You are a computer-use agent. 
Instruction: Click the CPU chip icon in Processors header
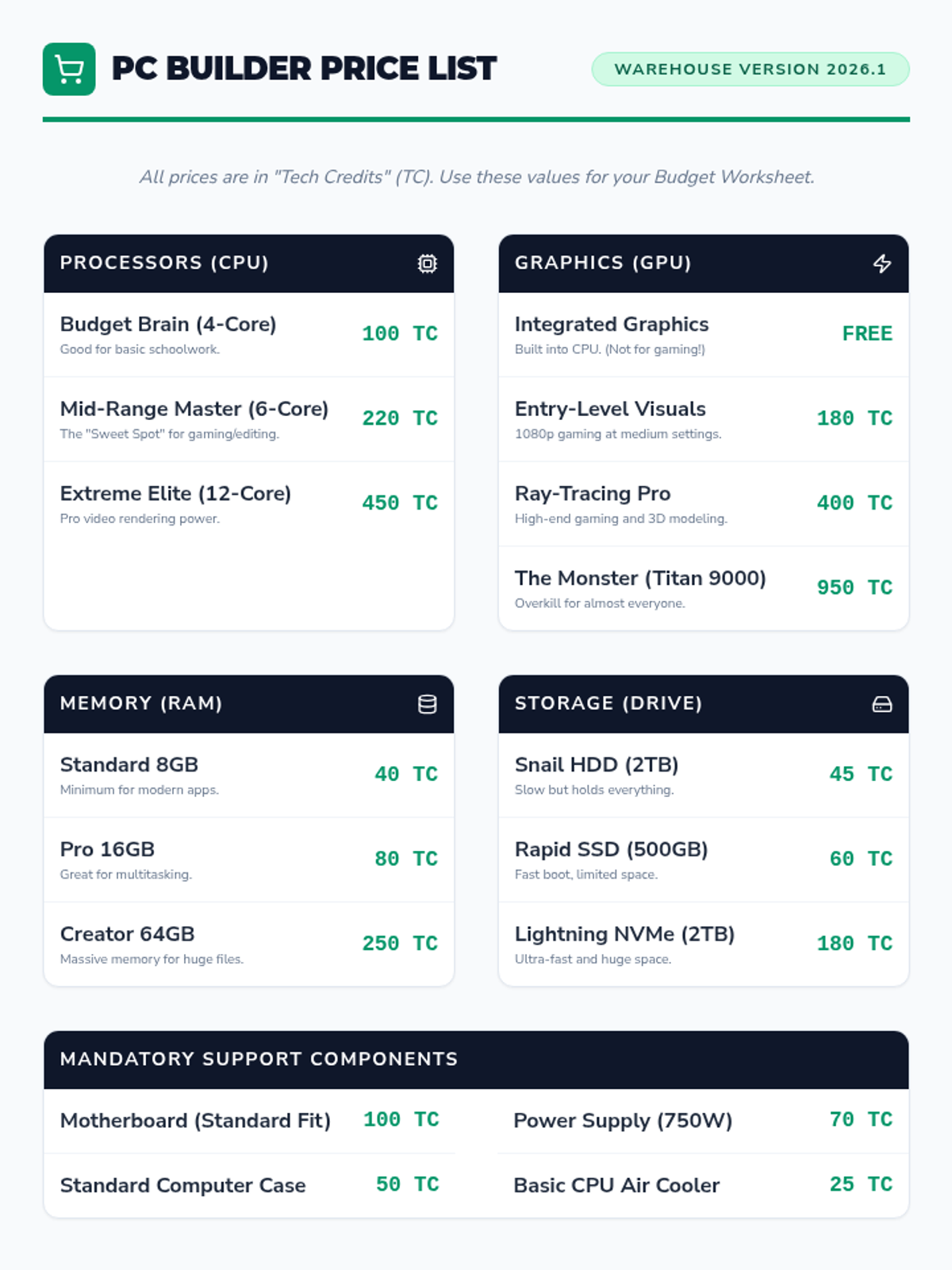[x=427, y=264]
